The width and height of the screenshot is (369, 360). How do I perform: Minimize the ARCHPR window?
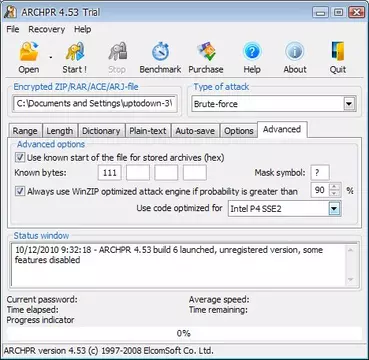click(x=320, y=13)
